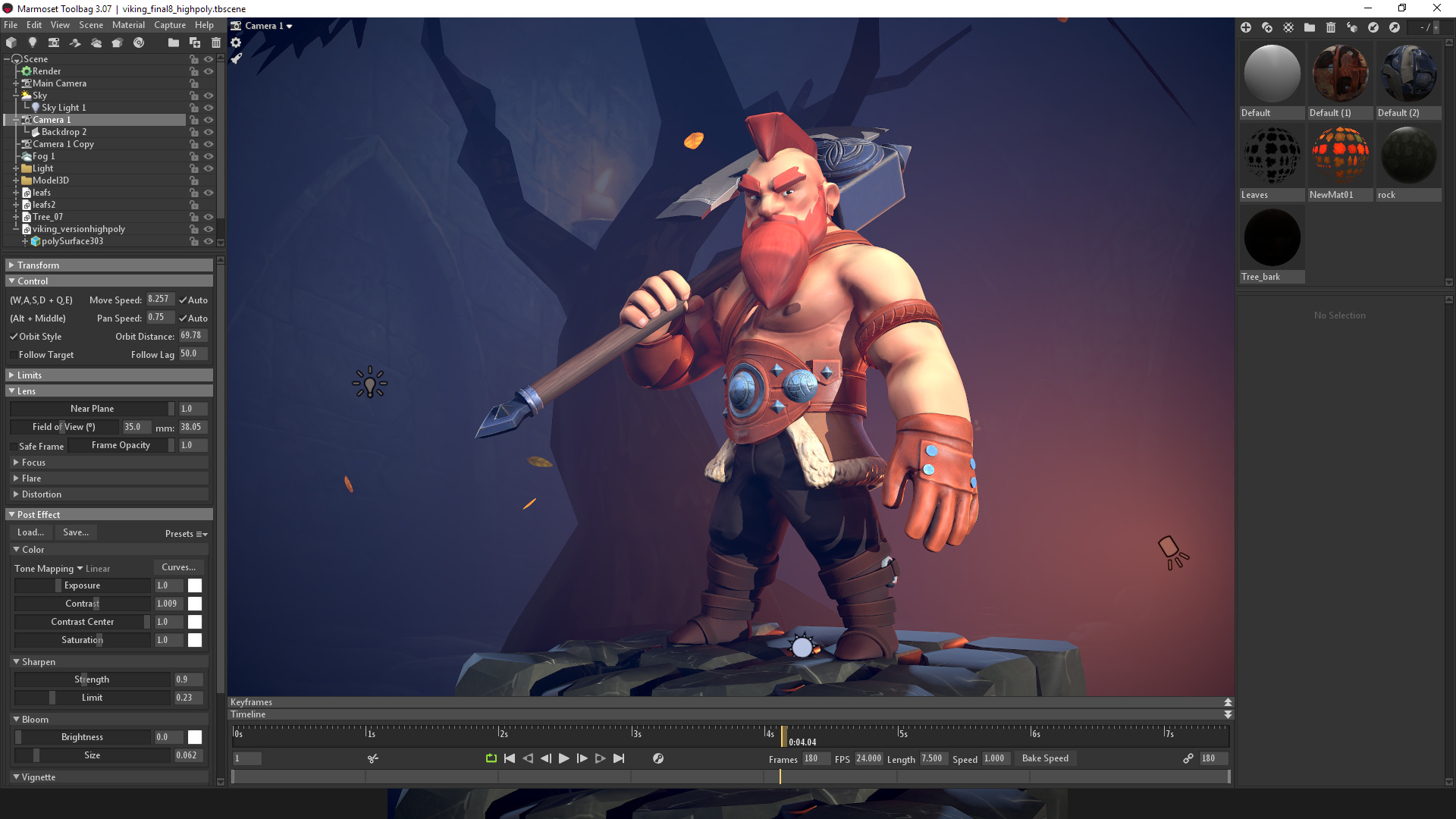This screenshot has height=819, width=1456.
Task: Enable the Safe Frame checkbox
Action: 14,447
